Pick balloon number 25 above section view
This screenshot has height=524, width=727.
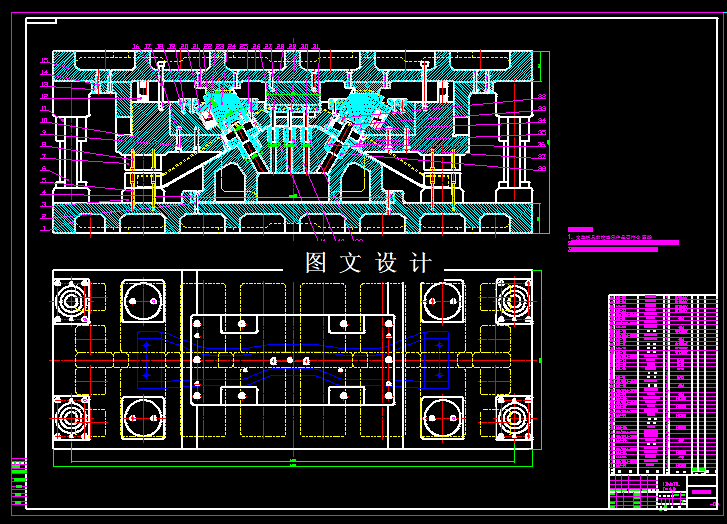[244, 46]
